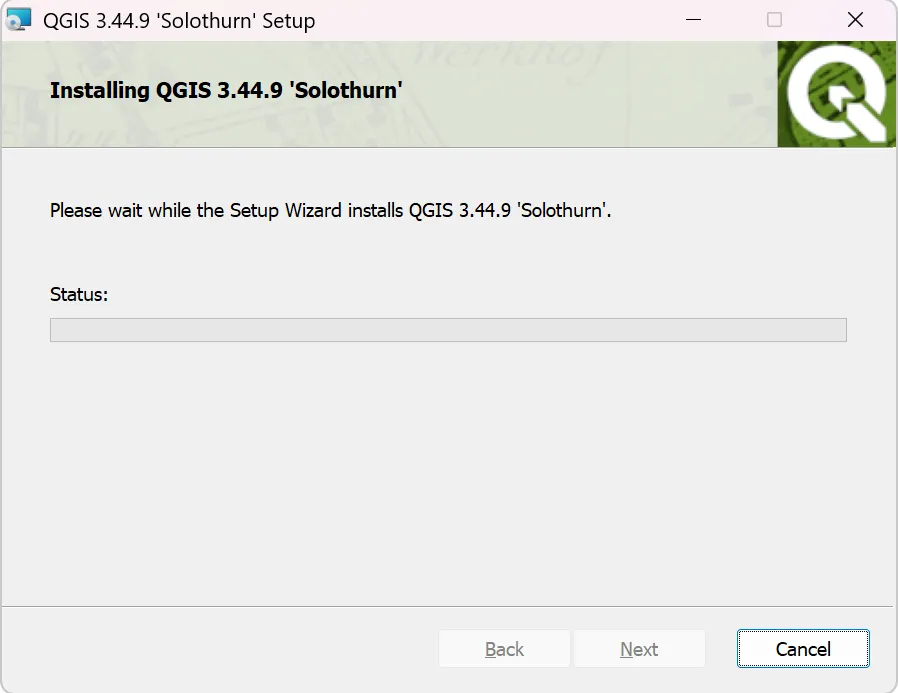Screen dimensions: 898x693
Task: Close the QGIS Setup window
Action: click(855, 20)
